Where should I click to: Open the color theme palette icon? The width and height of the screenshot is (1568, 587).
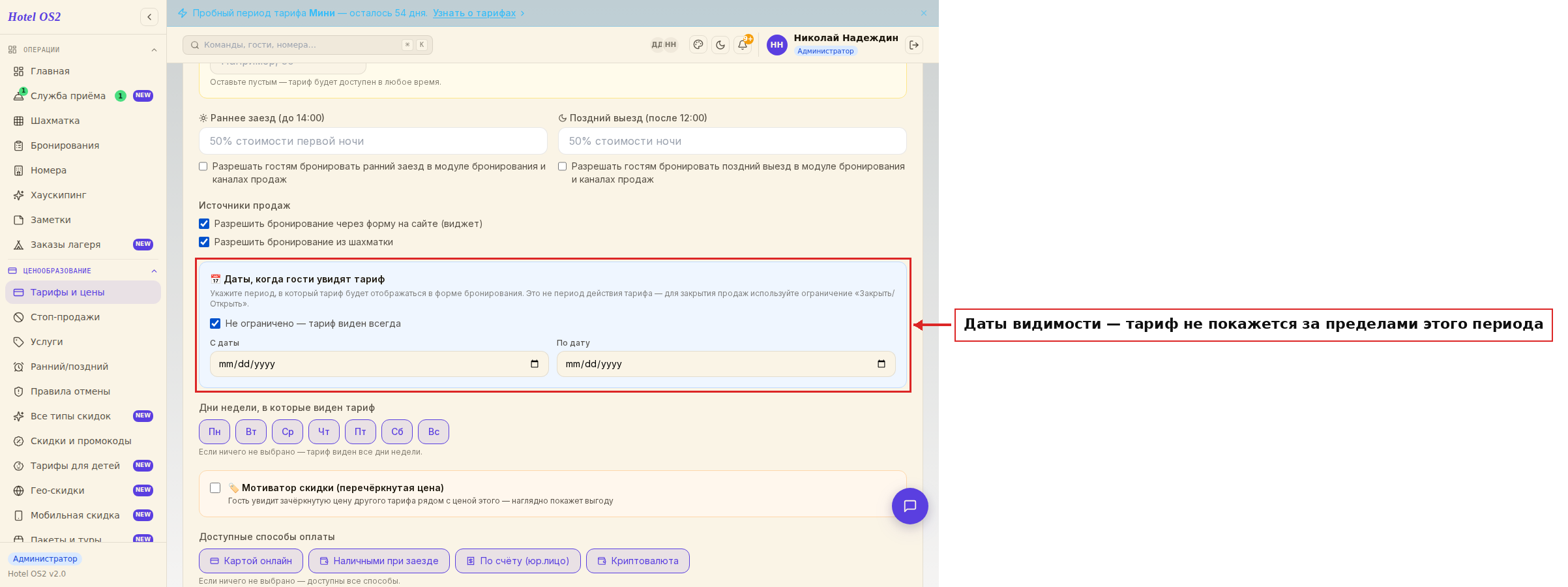pyautogui.click(x=698, y=45)
